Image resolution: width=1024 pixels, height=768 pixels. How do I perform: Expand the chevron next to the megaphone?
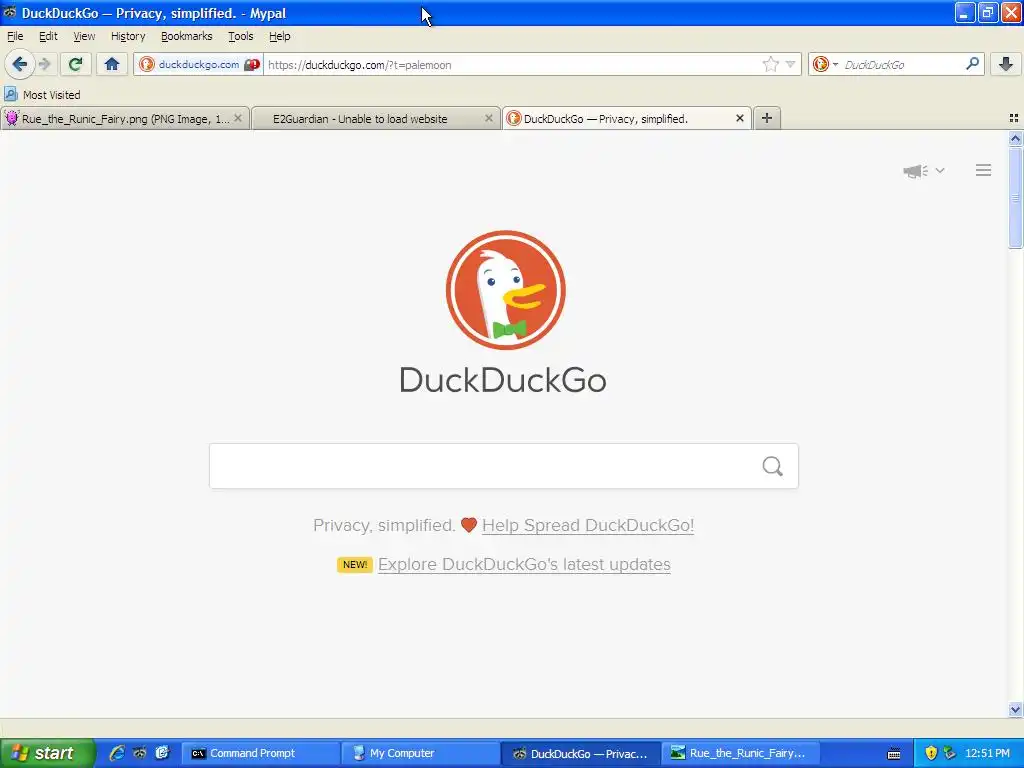pos(940,170)
